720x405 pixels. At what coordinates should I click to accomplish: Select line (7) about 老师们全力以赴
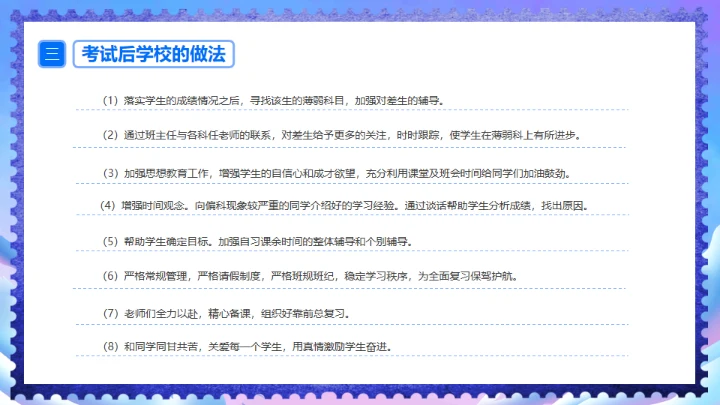point(227,314)
